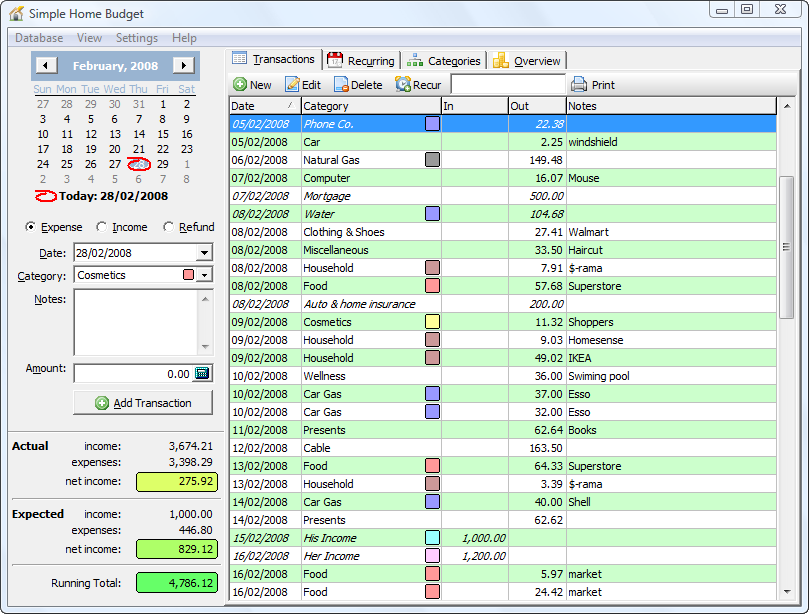Go to previous month in calendar
Viewport: 809px width, 614px height.
(45, 66)
